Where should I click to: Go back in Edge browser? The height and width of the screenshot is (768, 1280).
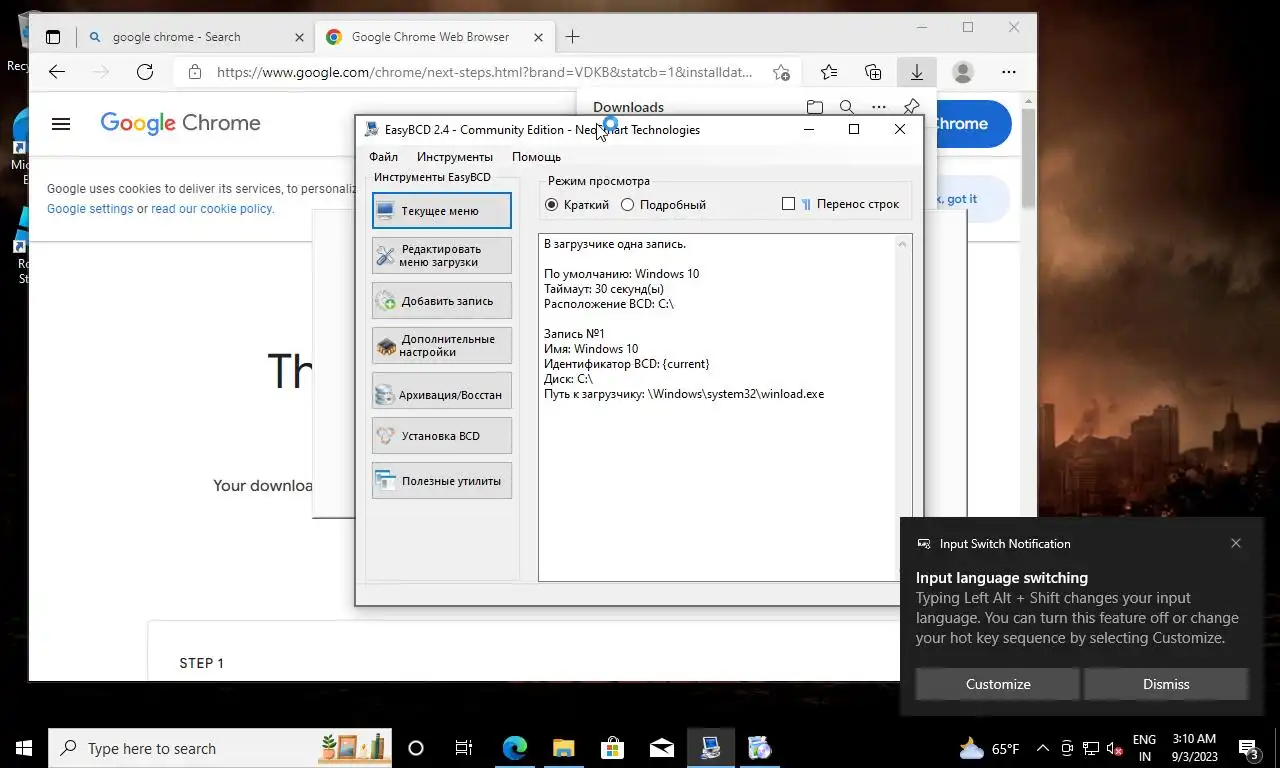click(57, 72)
